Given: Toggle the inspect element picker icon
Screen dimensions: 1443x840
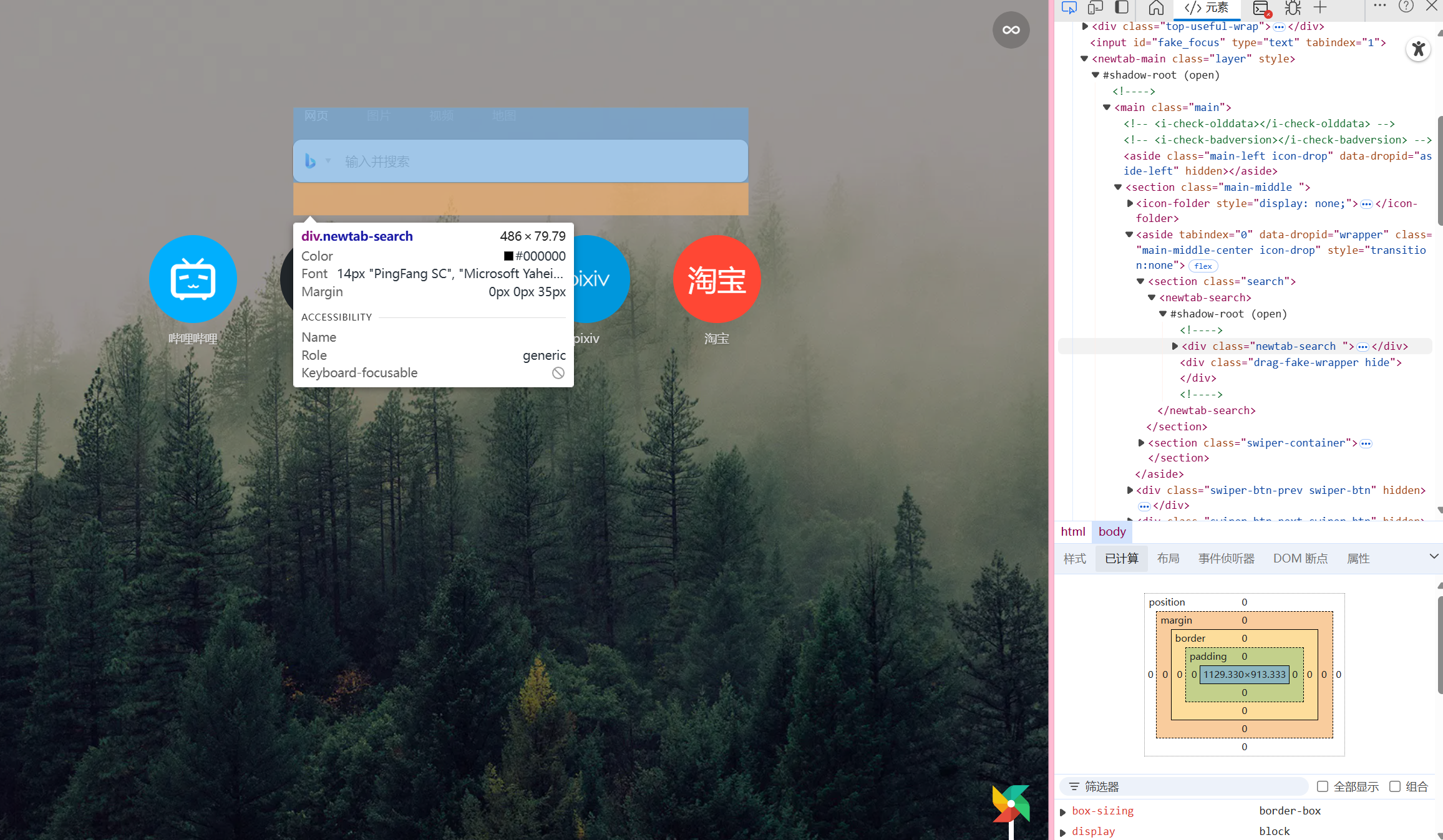Looking at the screenshot, I should pos(1069,7).
